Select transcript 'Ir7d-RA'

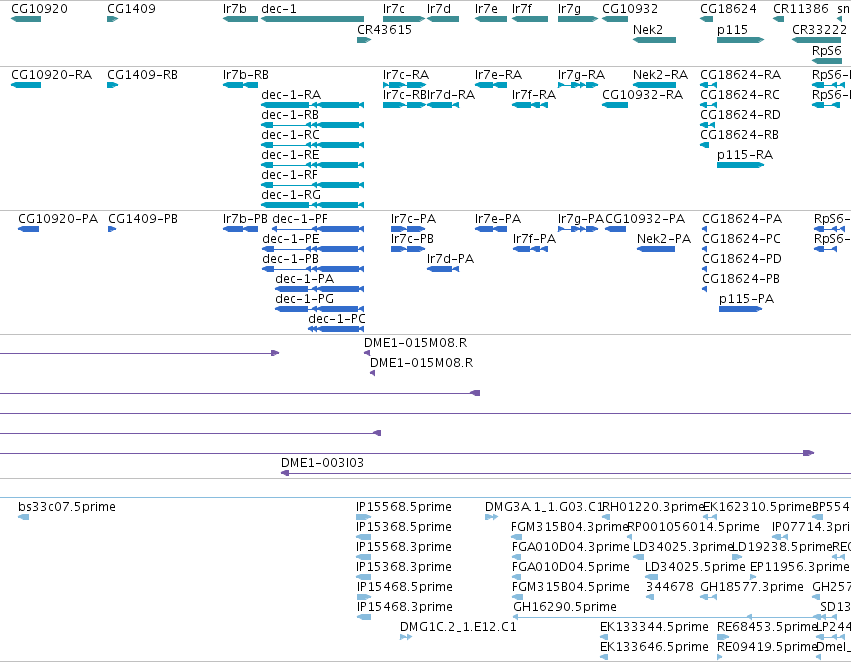tap(451, 95)
